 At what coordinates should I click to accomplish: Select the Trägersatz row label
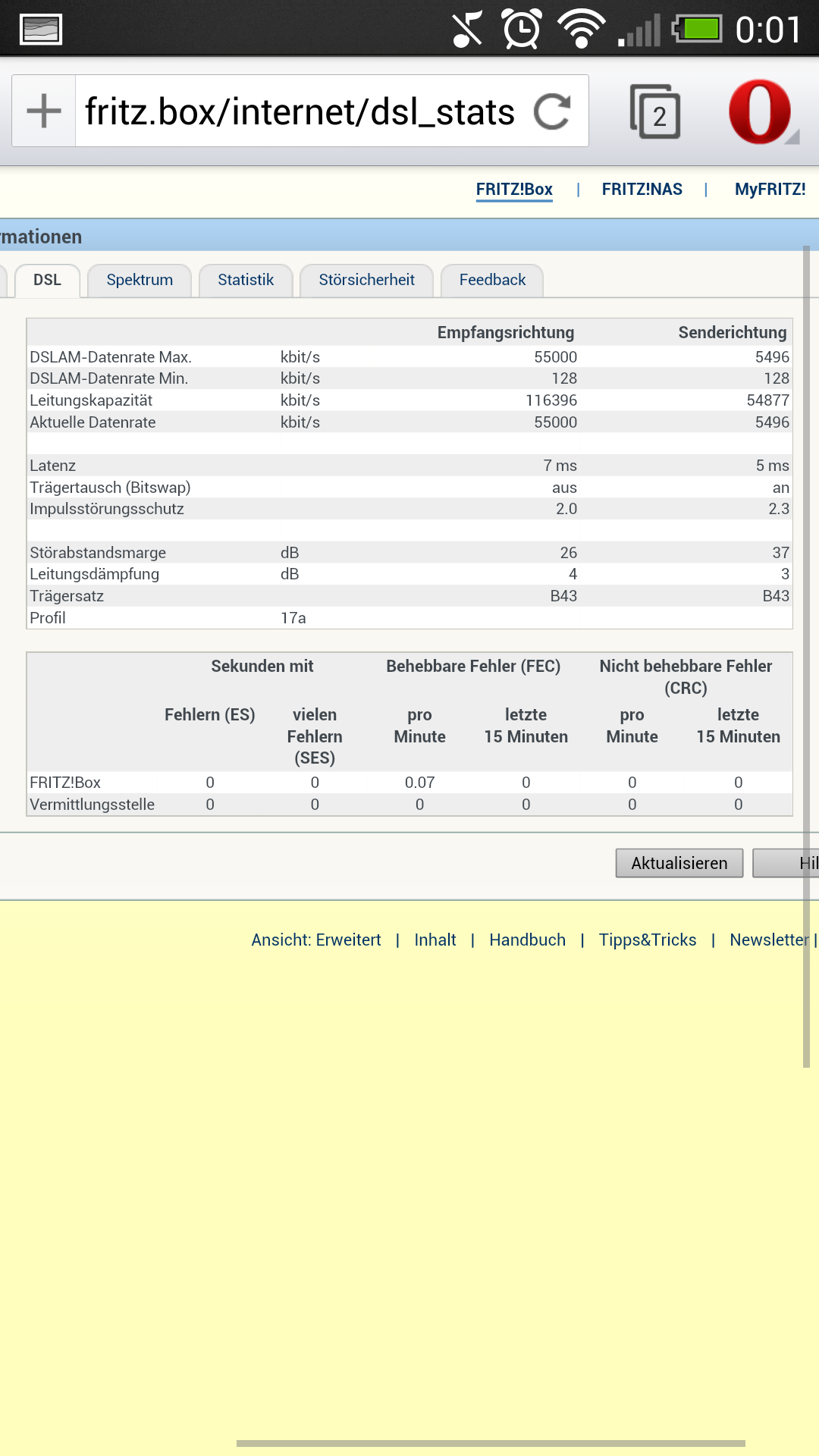click(67, 596)
